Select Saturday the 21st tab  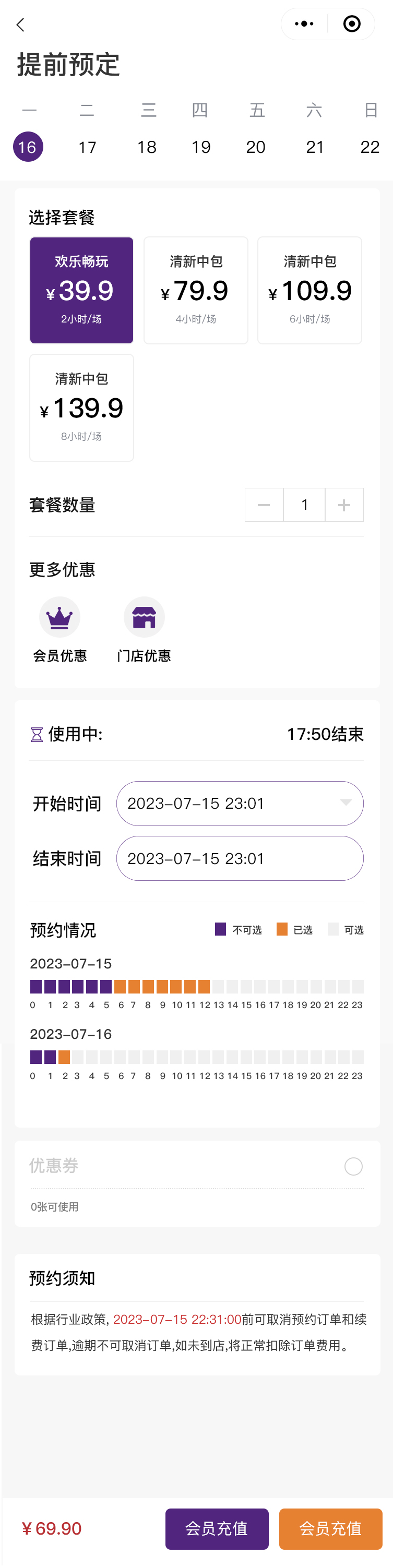coord(315,147)
